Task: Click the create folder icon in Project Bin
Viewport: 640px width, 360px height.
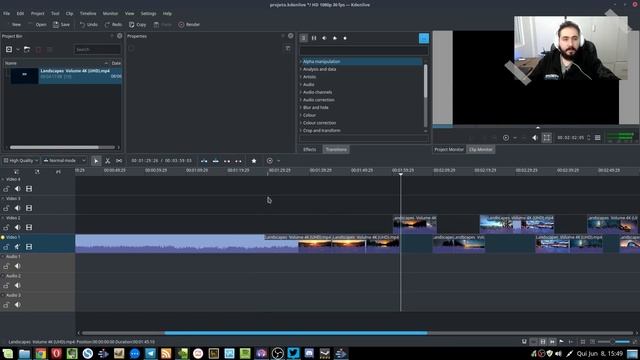Action: [27, 49]
